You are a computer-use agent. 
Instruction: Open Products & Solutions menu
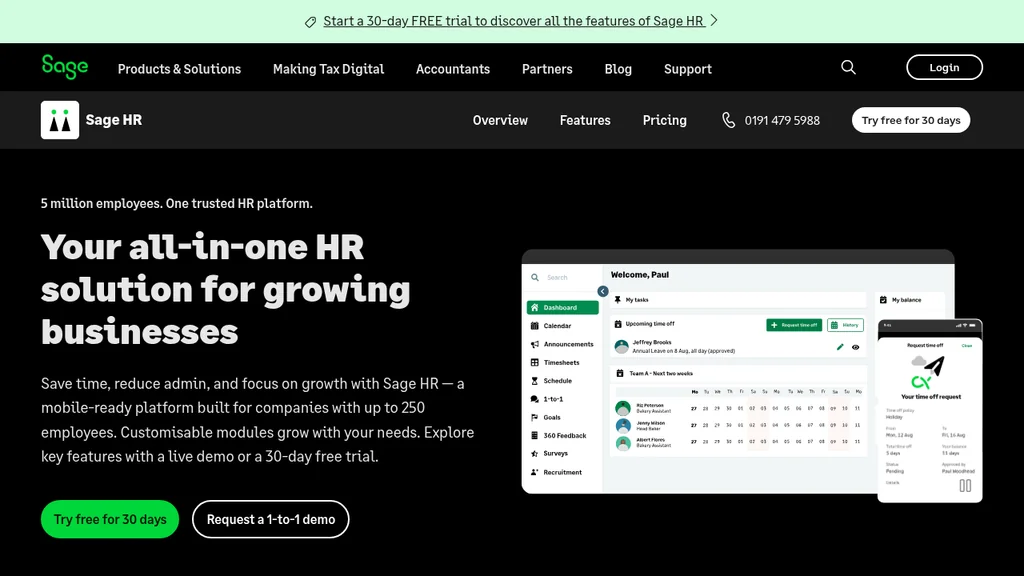click(179, 69)
